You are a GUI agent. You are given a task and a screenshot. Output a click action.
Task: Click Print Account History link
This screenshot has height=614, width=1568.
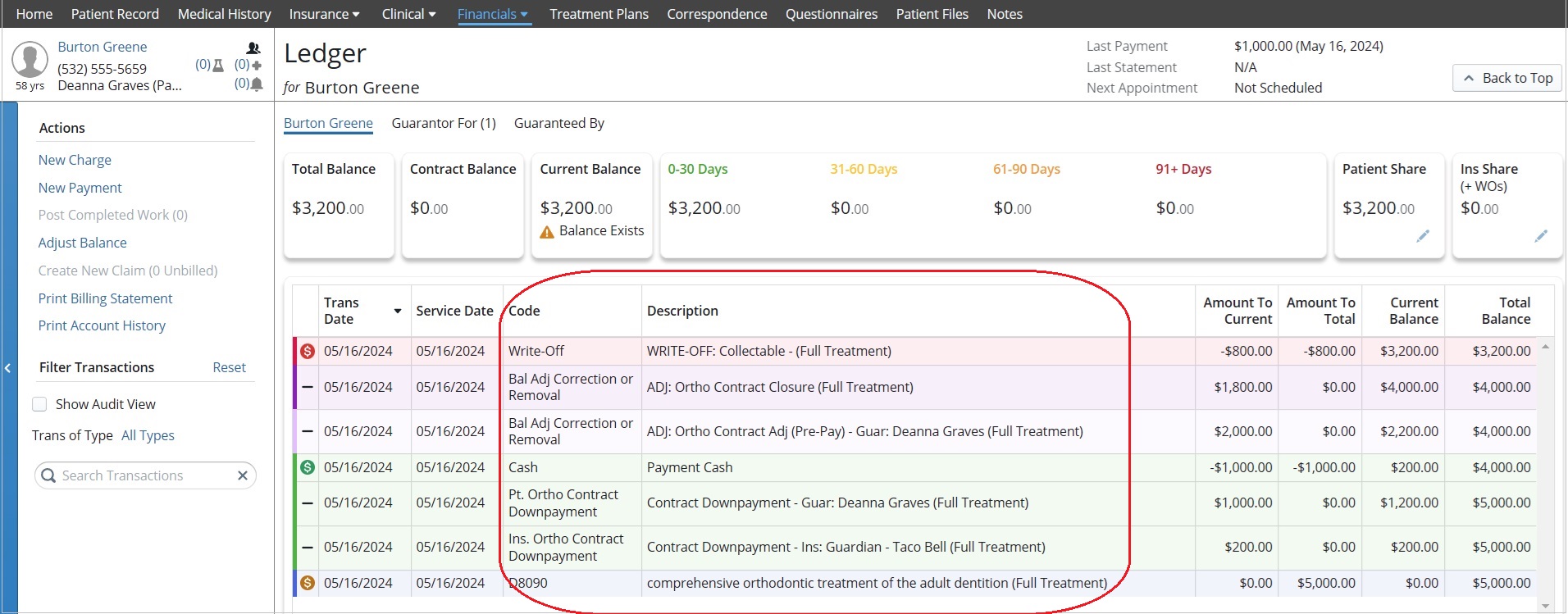coord(102,325)
